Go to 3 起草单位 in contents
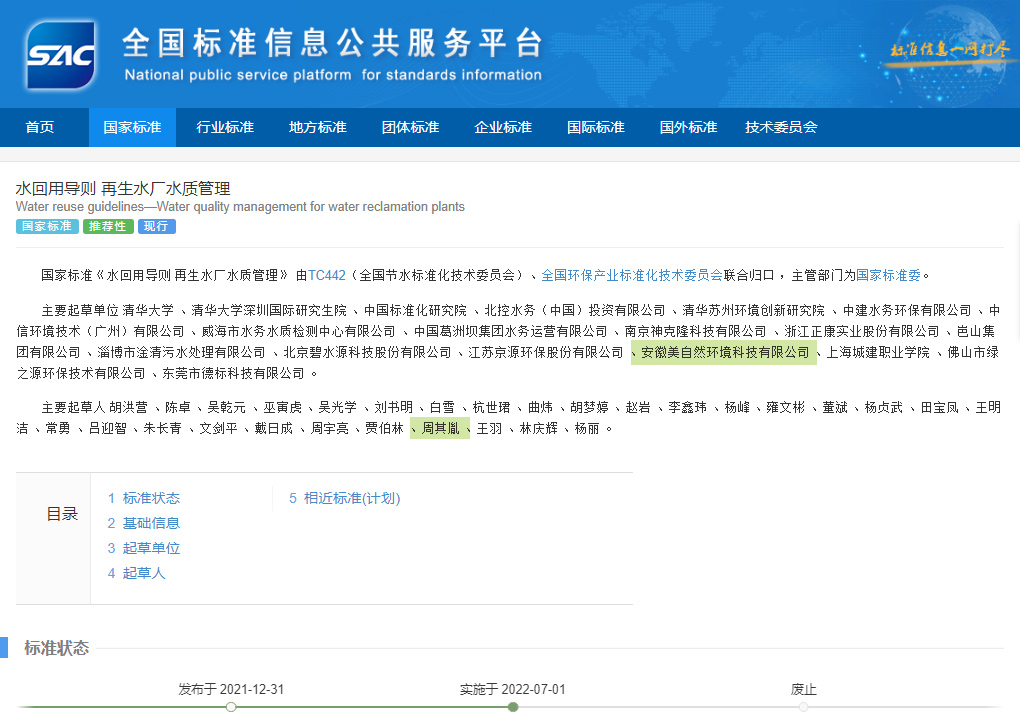 pos(144,548)
